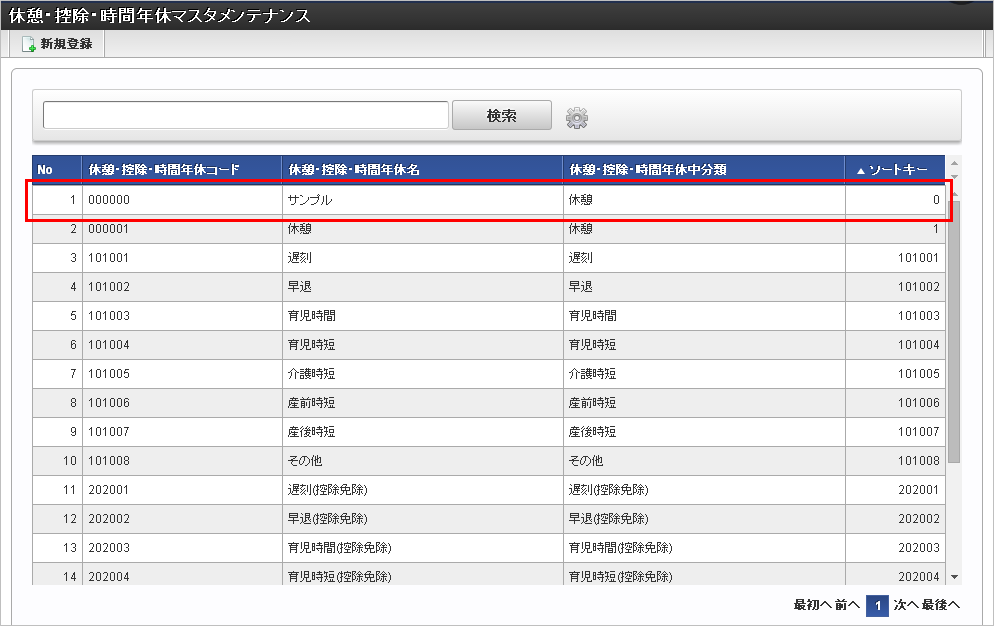
Task: Sort by 休憩・控除・時間年休中分類 column header
Action: tap(704, 169)
